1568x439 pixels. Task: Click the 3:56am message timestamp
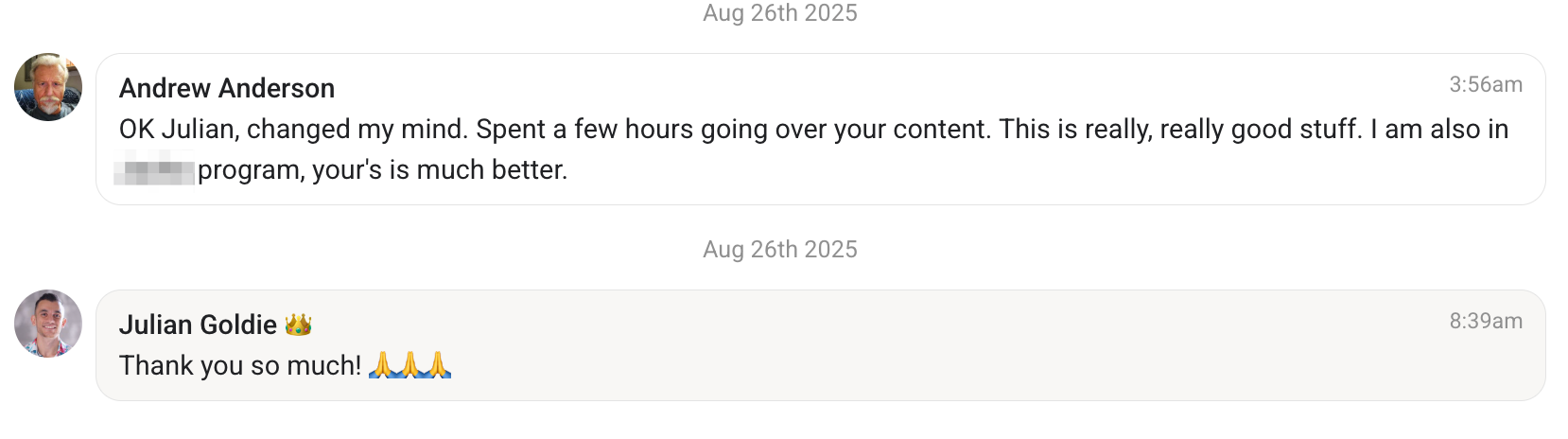(1486, 84)
